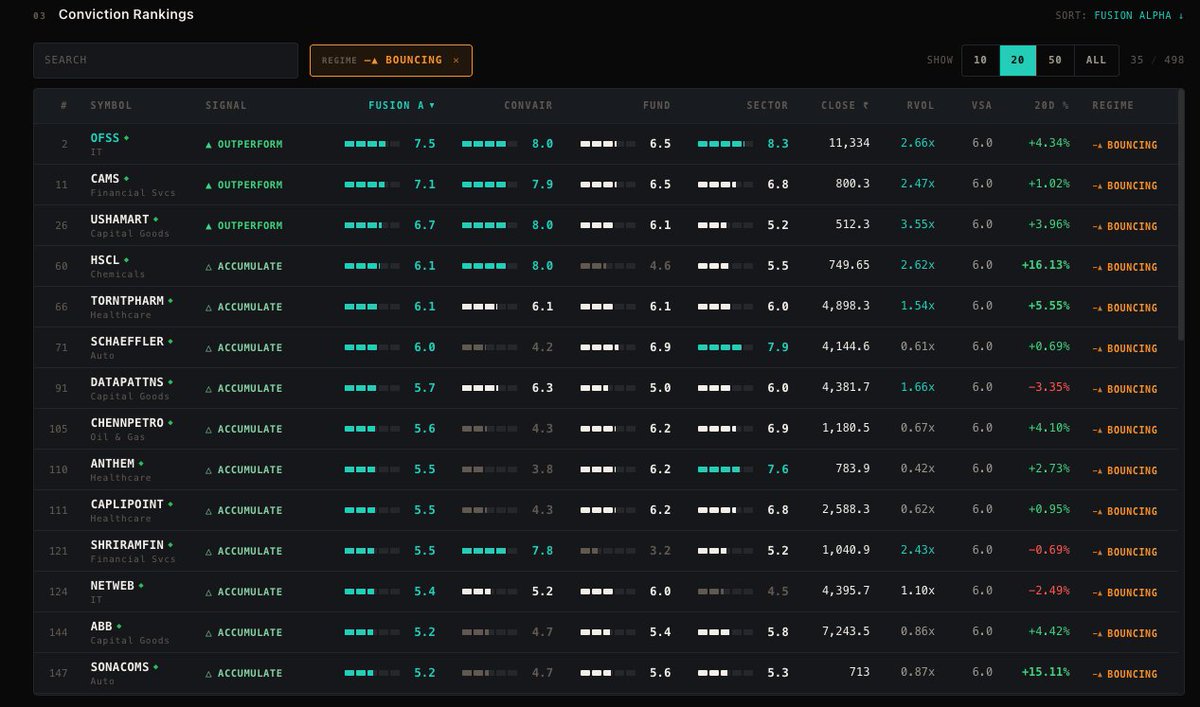Open the TORNTPHARM symbol
Viewport: 1200px width, 707px height.
(127, 301)
